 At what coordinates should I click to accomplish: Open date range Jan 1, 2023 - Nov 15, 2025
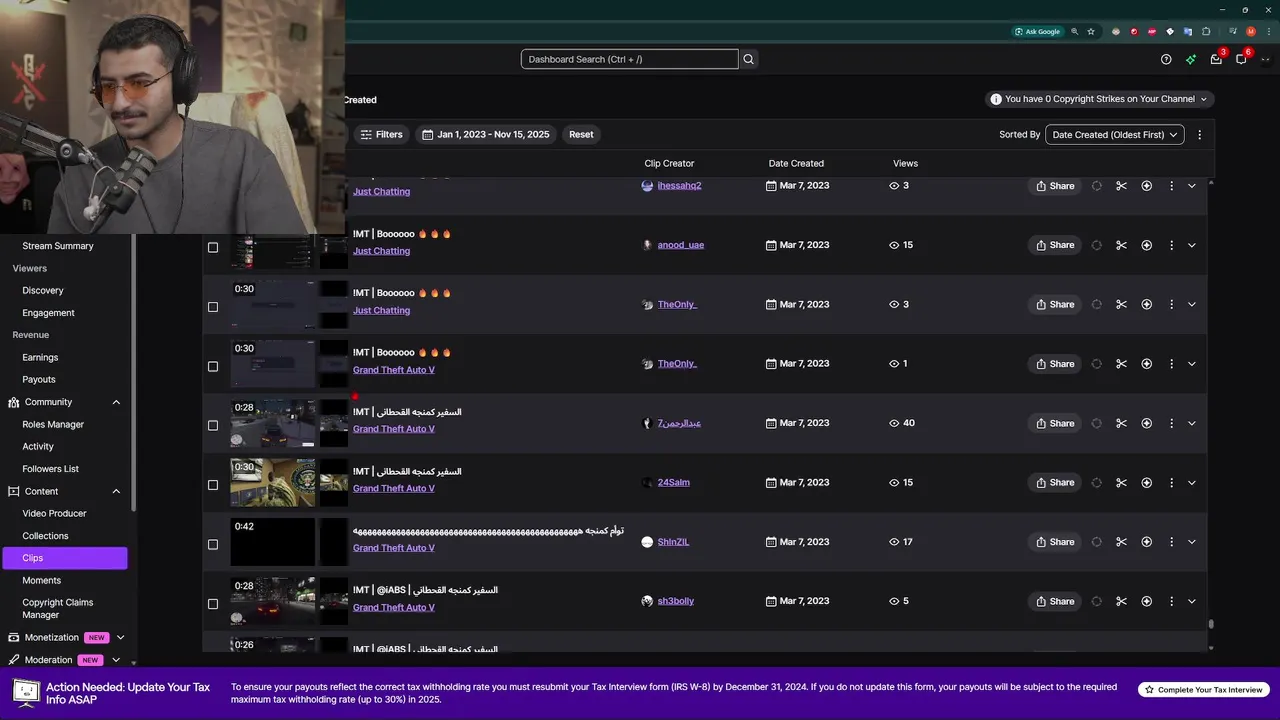coord(486,134)
